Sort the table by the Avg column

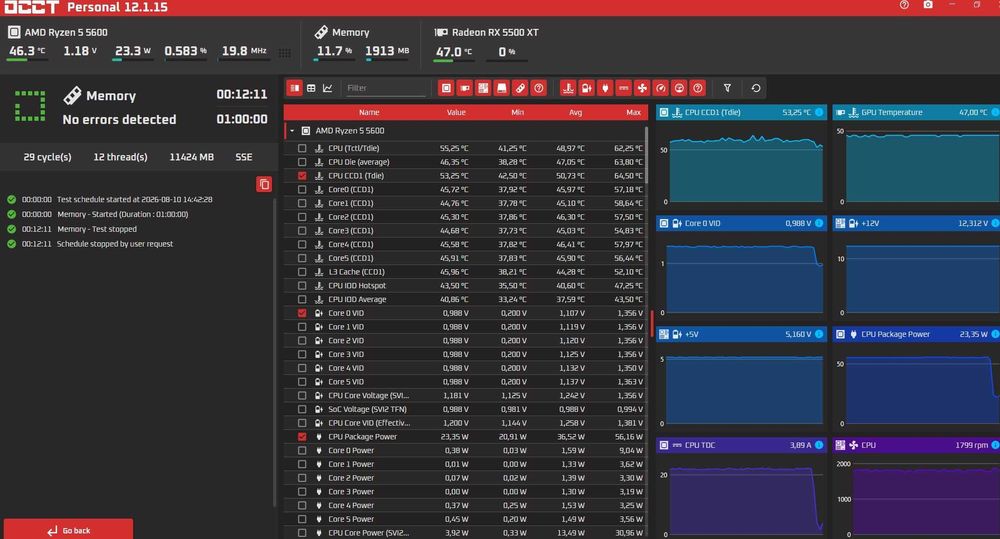[x=575, y=112]
